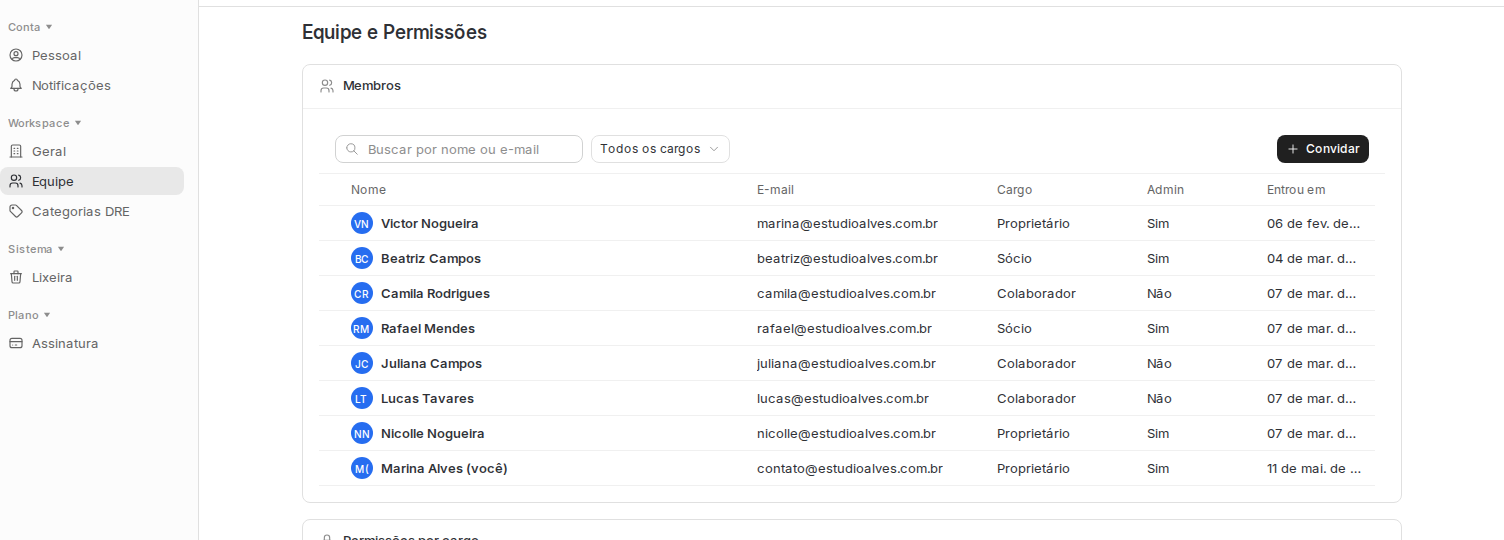1504x540 pixels.
Task: Select the name Lucas Tavares
Action: coord(427,398)
